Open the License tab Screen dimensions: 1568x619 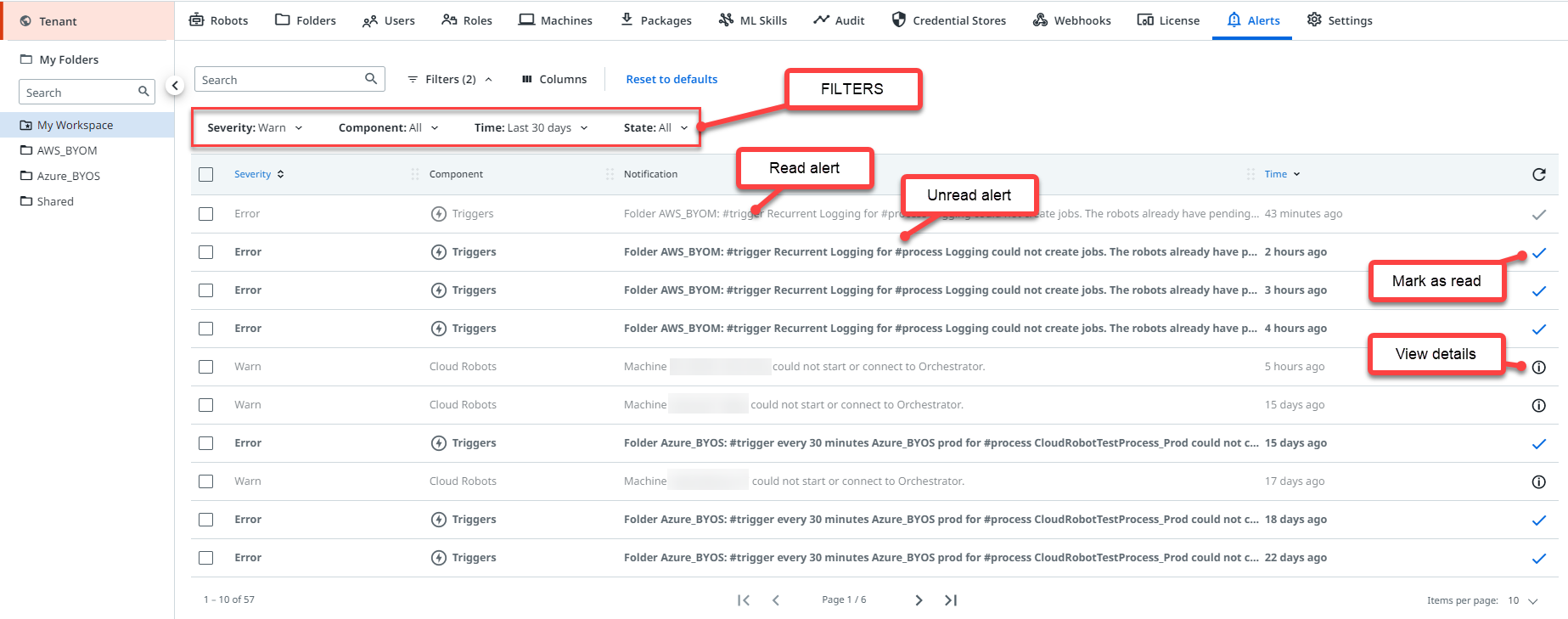coord(1168,20)
